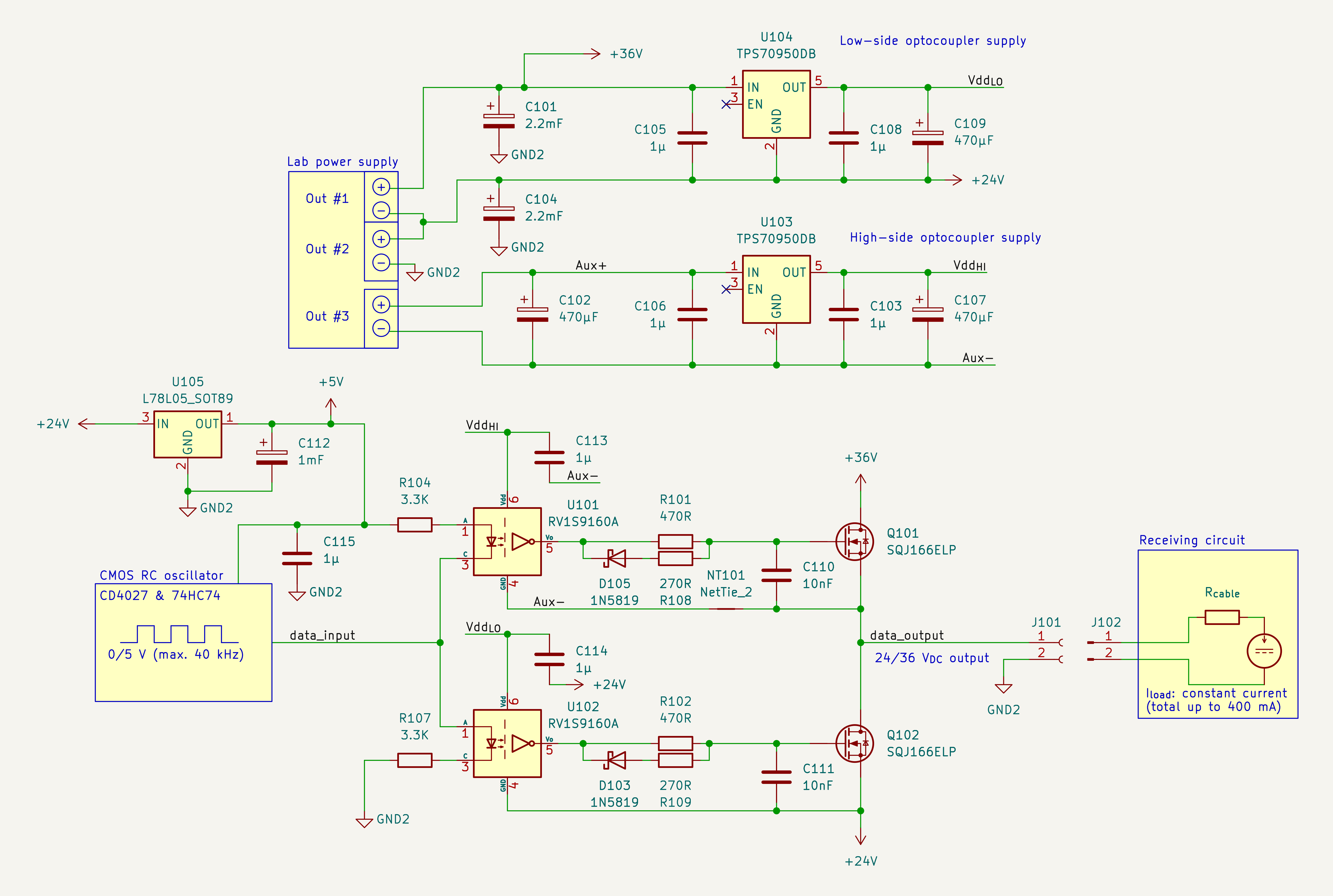The width and height of the screenshot is (1333, 896).
Task: Click the Rcable resistor symbol
Action: [x=1222, y=617]
